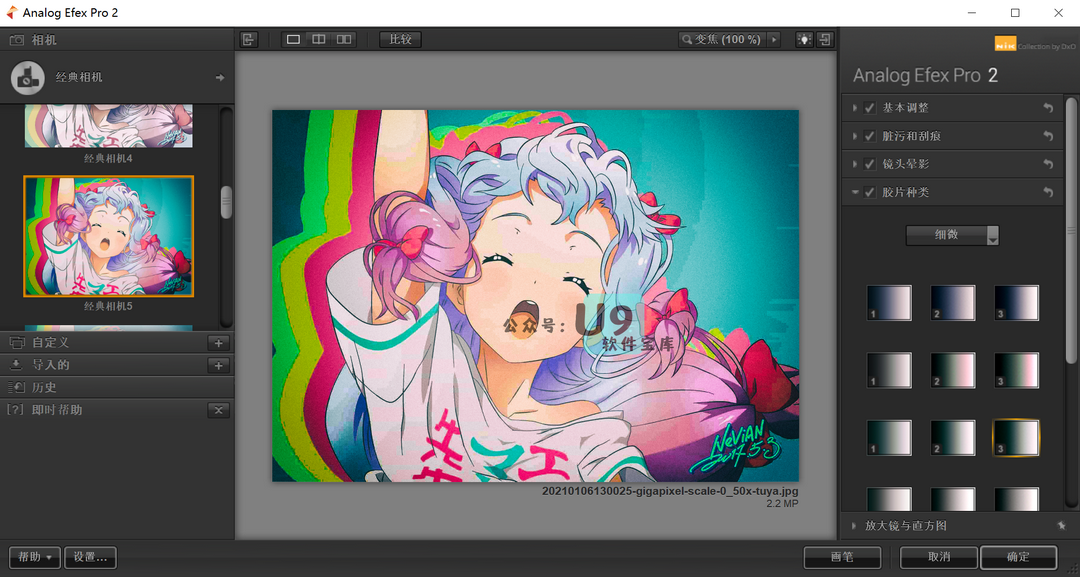Image resolution: width=1080 pixels, height=577 pixels.
Task: Open the 细微 film type dropdown
Action: coord(952,235)
